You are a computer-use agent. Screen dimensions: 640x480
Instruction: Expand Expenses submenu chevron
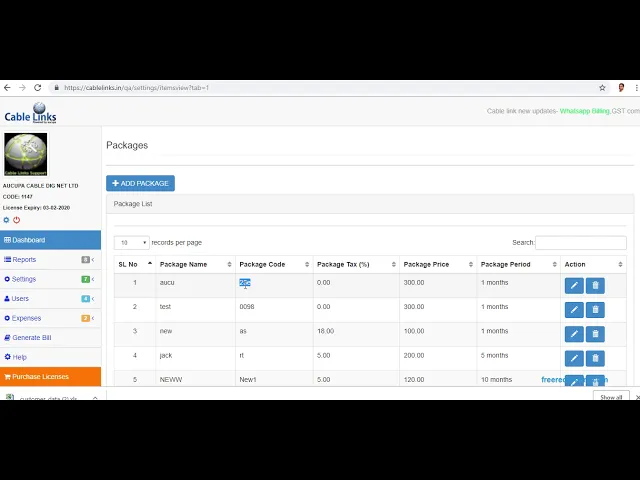tap(93, 318)
